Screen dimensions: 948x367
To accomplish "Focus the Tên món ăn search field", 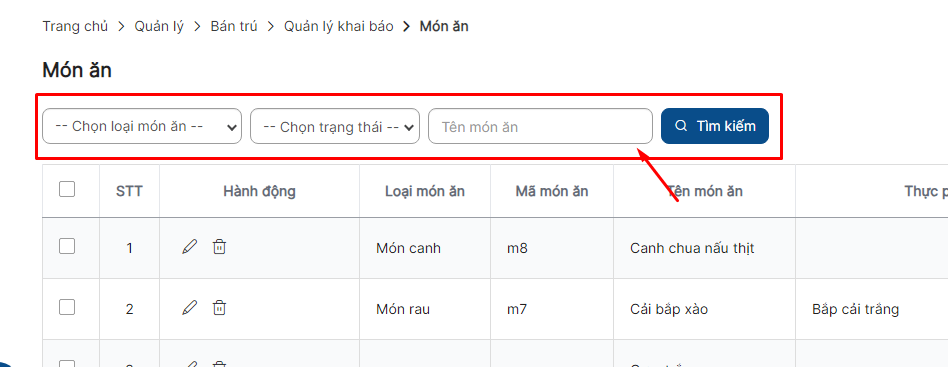I will [541, 126].
